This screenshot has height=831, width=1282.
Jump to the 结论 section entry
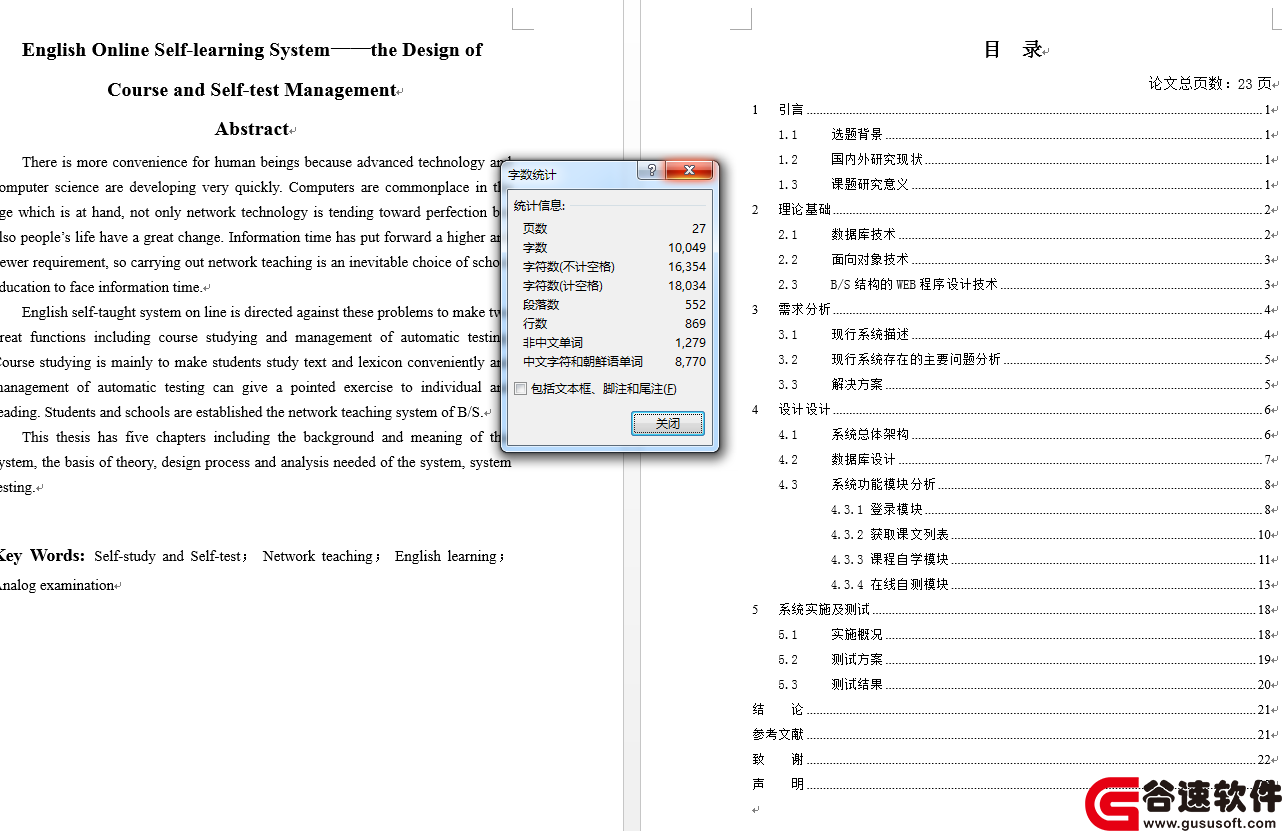(x=1012, y=710)
